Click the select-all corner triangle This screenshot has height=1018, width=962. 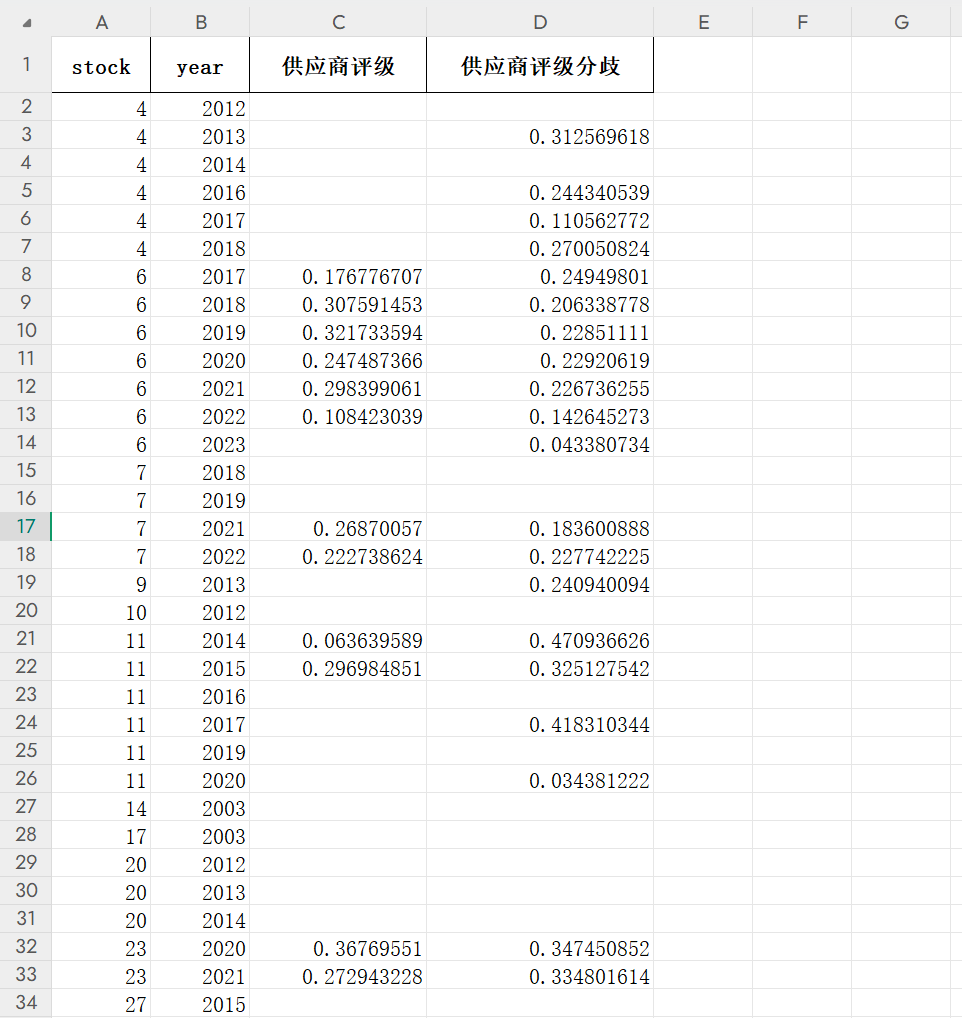point(26,22)
